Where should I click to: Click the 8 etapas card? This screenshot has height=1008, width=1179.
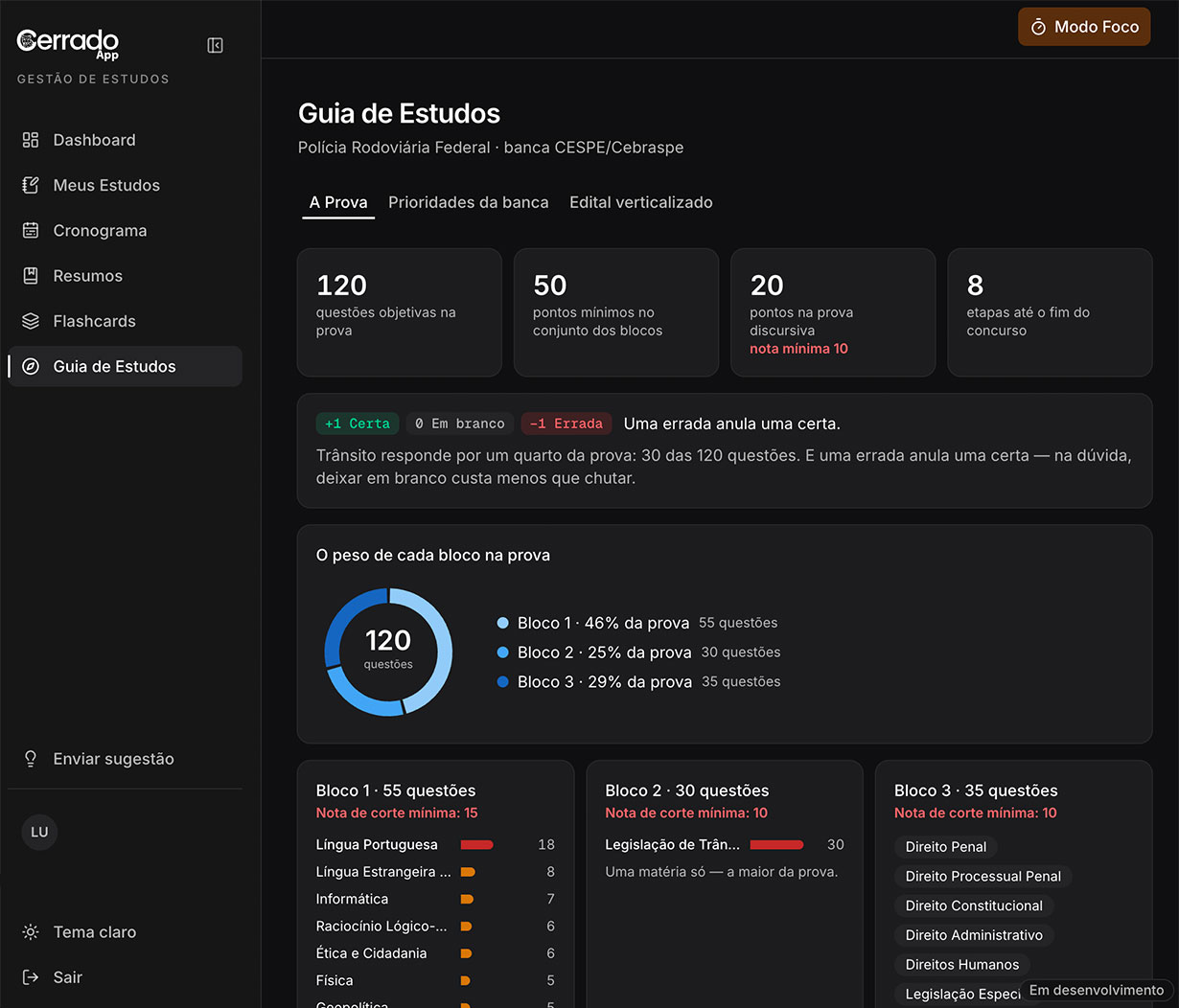pos(1050,312)
